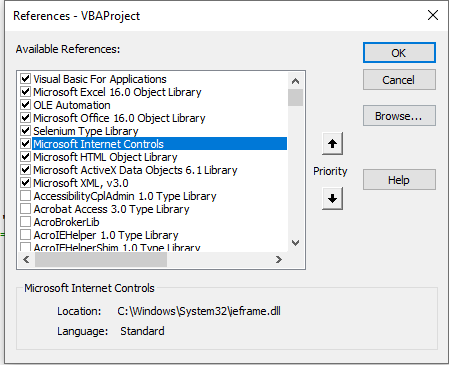The image size is (449, 365).
Task: Confirm references with OK button
Action: click(399, 53)
